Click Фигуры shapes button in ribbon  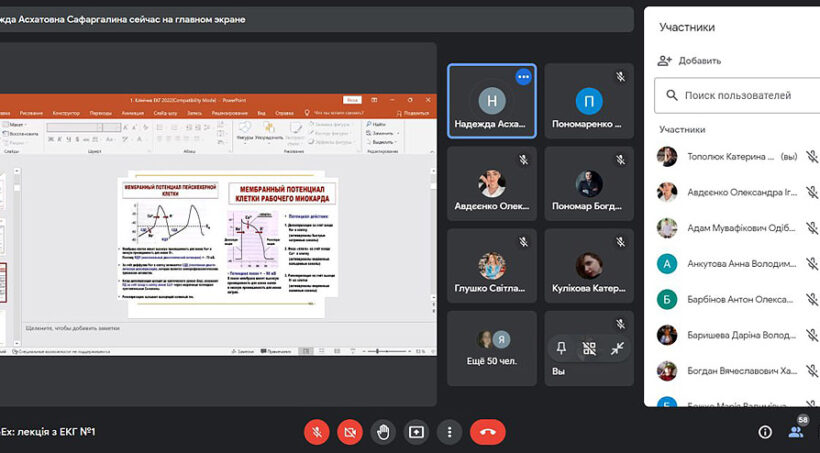point(245,131)
